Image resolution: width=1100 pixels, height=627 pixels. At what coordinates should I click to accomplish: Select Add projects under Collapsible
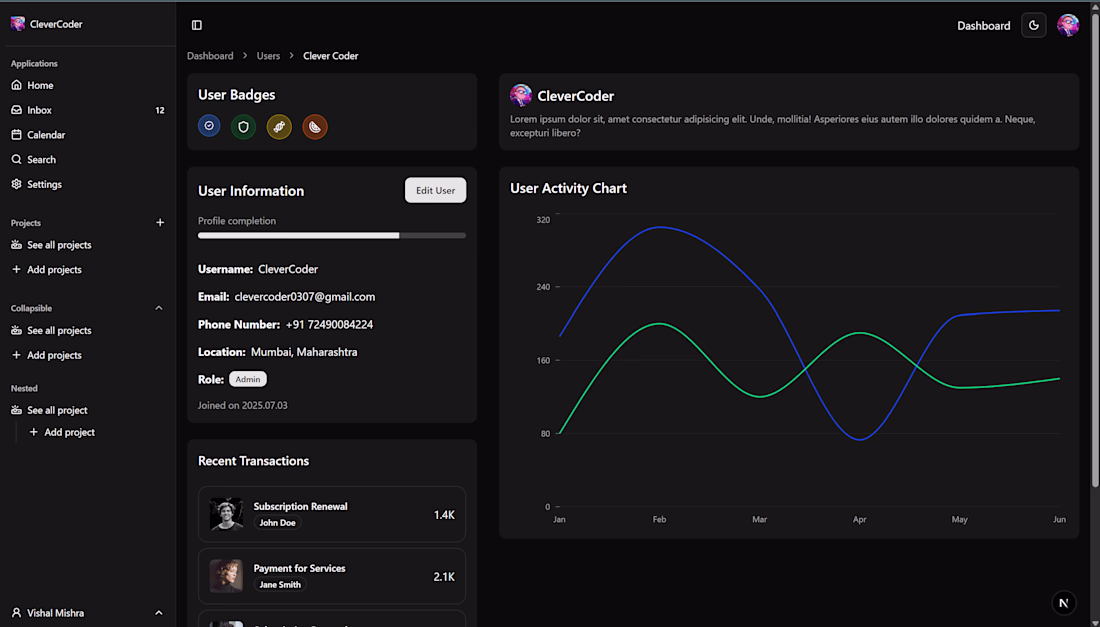pyautogui.click(x=88, y=355)
